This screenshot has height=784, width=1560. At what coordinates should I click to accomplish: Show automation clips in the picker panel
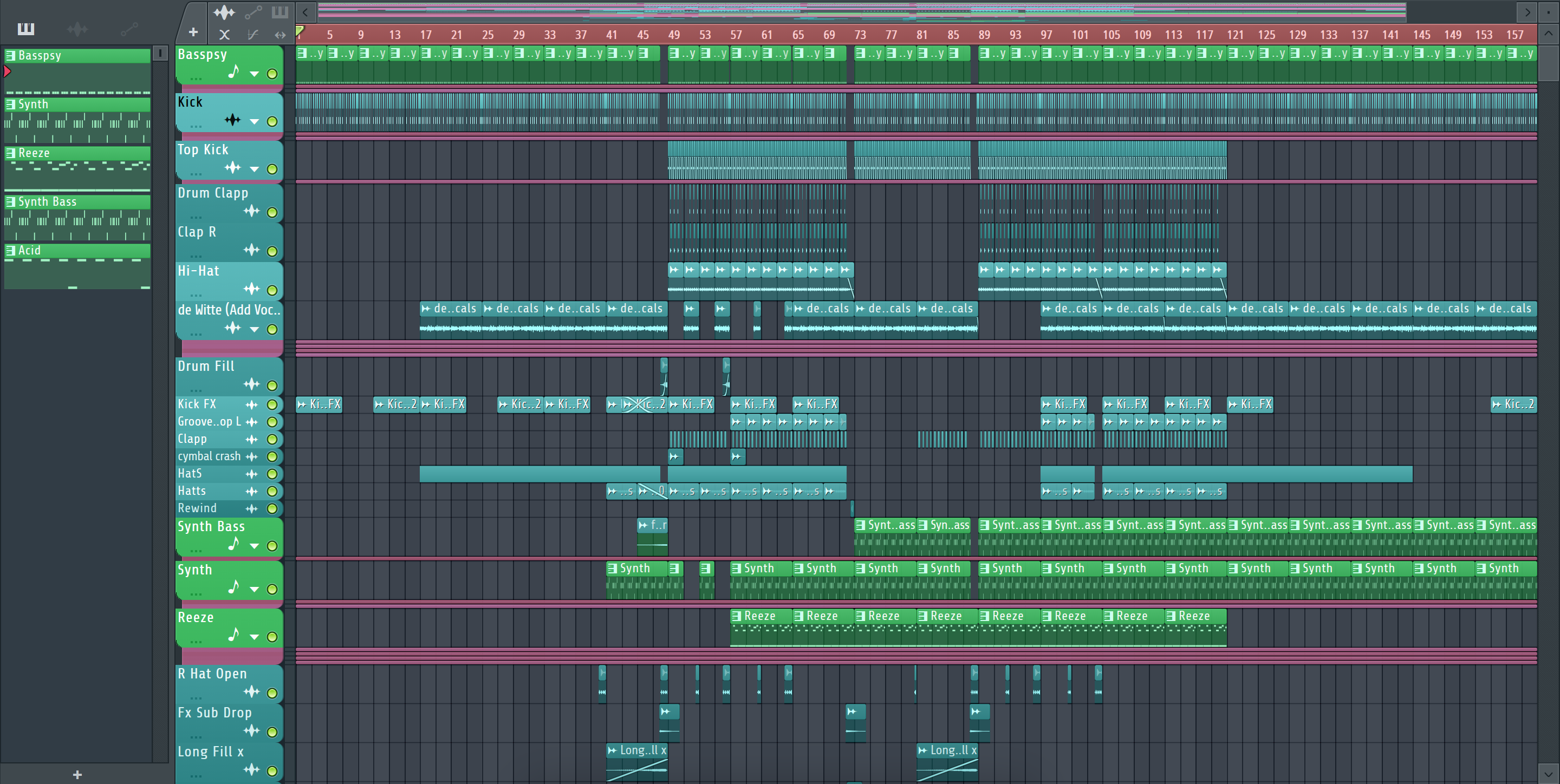point(129,29)
